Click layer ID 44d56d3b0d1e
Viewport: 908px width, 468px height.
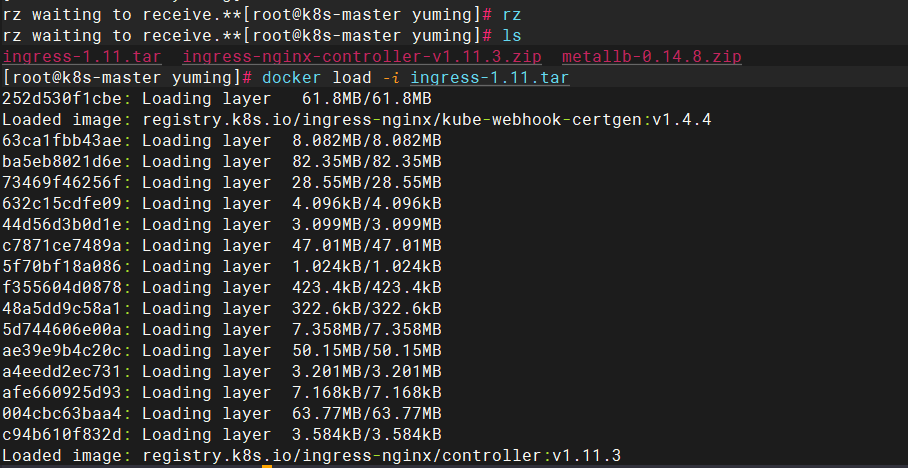pyautogui.click(x=62, y=225)
